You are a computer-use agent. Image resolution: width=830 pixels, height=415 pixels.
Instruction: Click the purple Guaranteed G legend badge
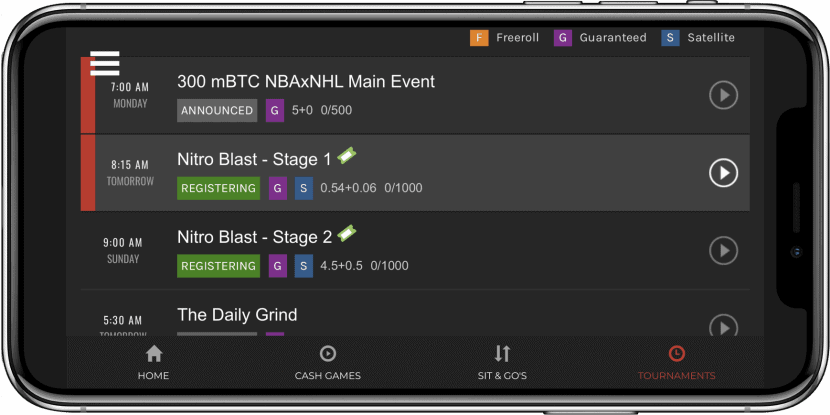point(563,38)
